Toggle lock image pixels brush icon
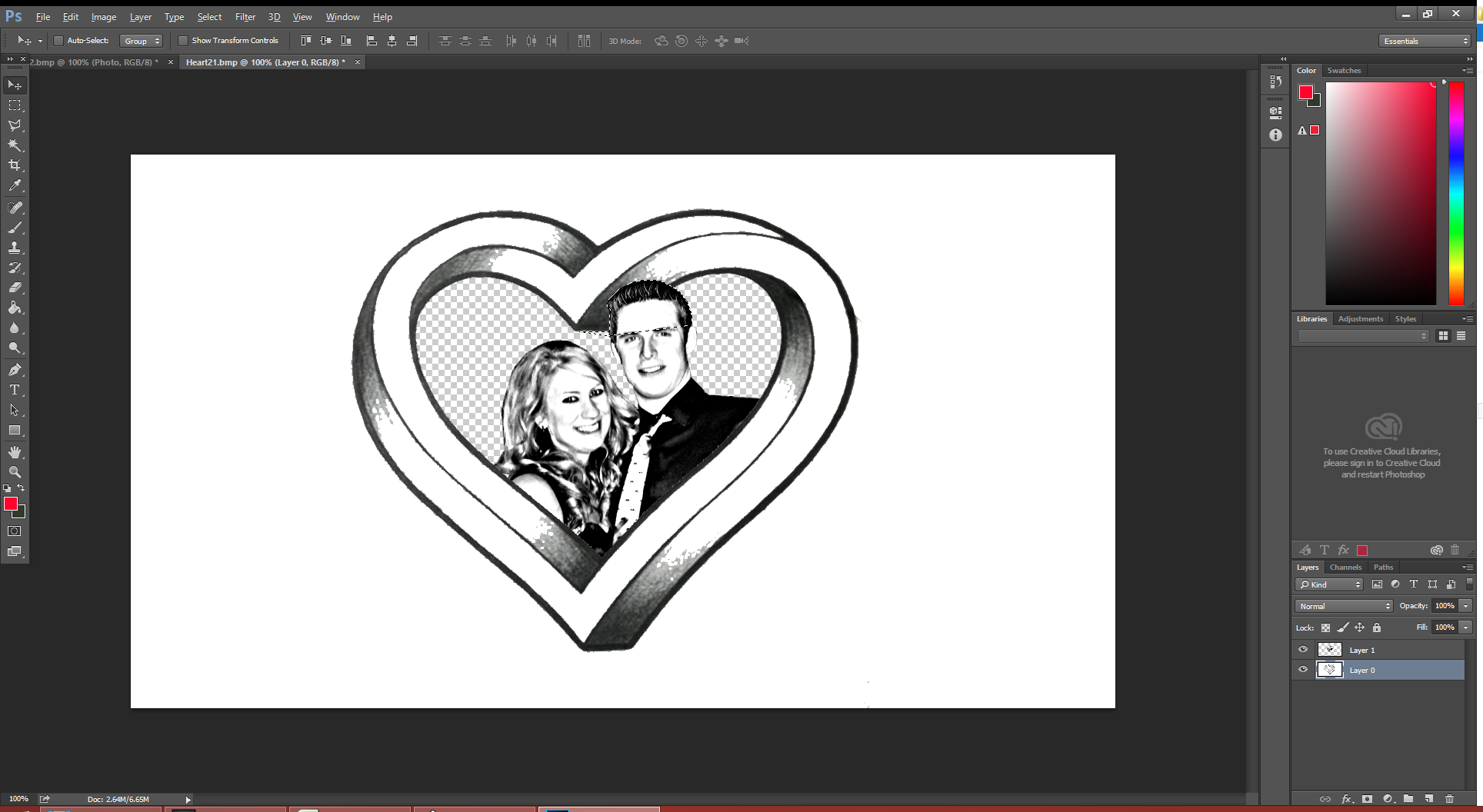This screenshot has width=1483, height=812. [1343, 627]
